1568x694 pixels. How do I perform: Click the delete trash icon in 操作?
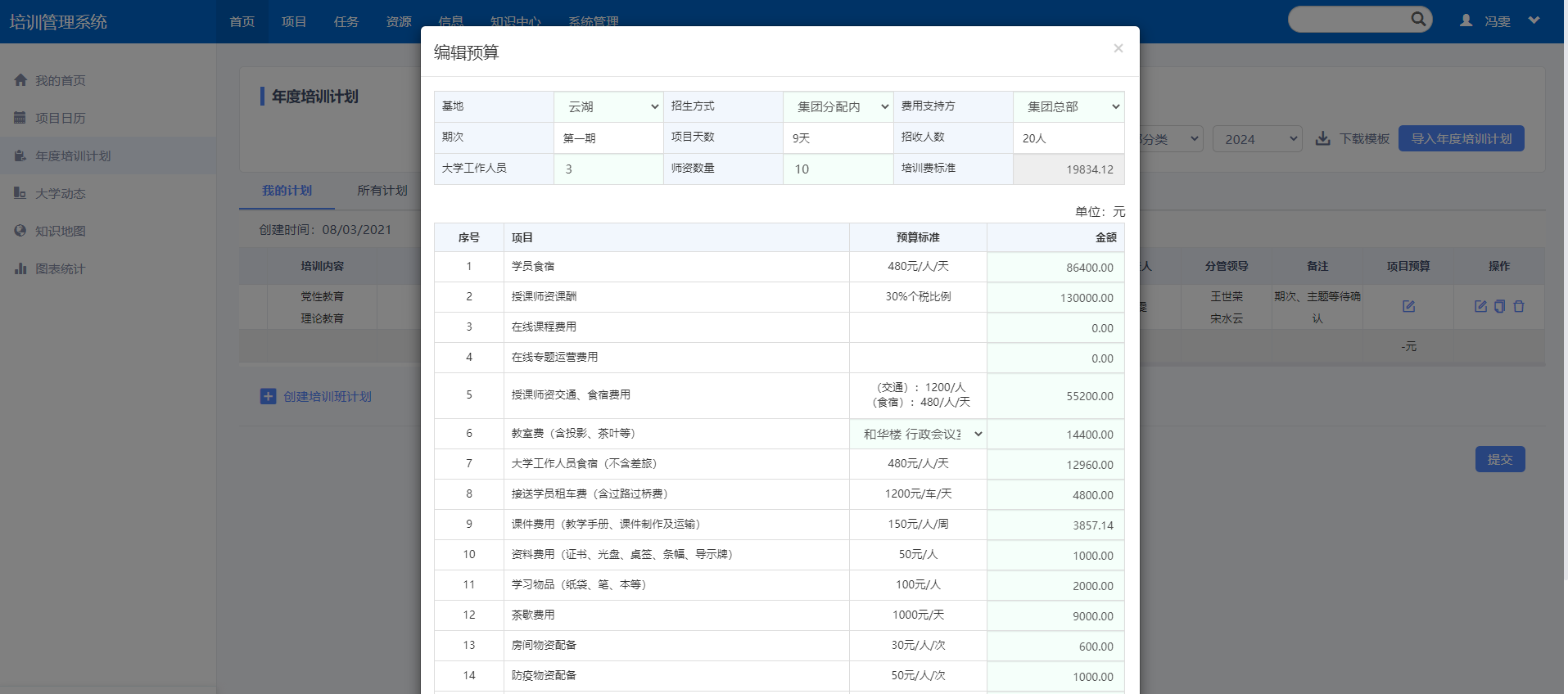tap(1519, 306)
